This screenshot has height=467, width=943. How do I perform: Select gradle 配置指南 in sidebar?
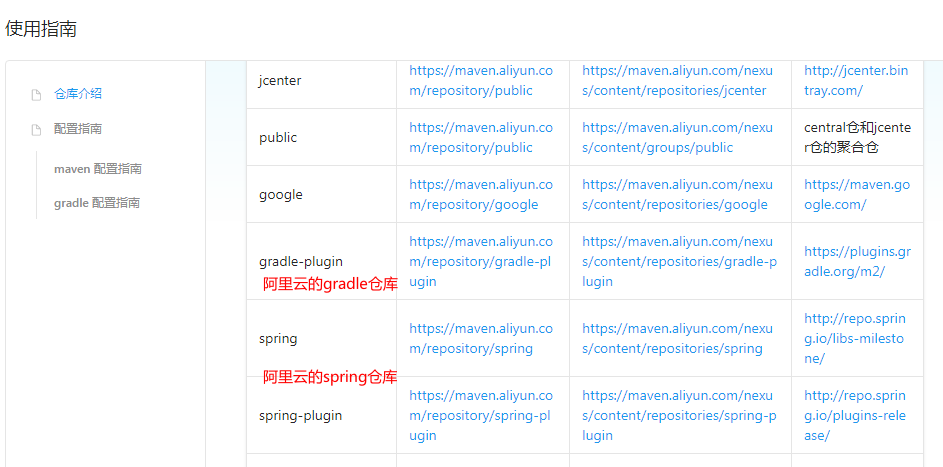click(97, 203)
